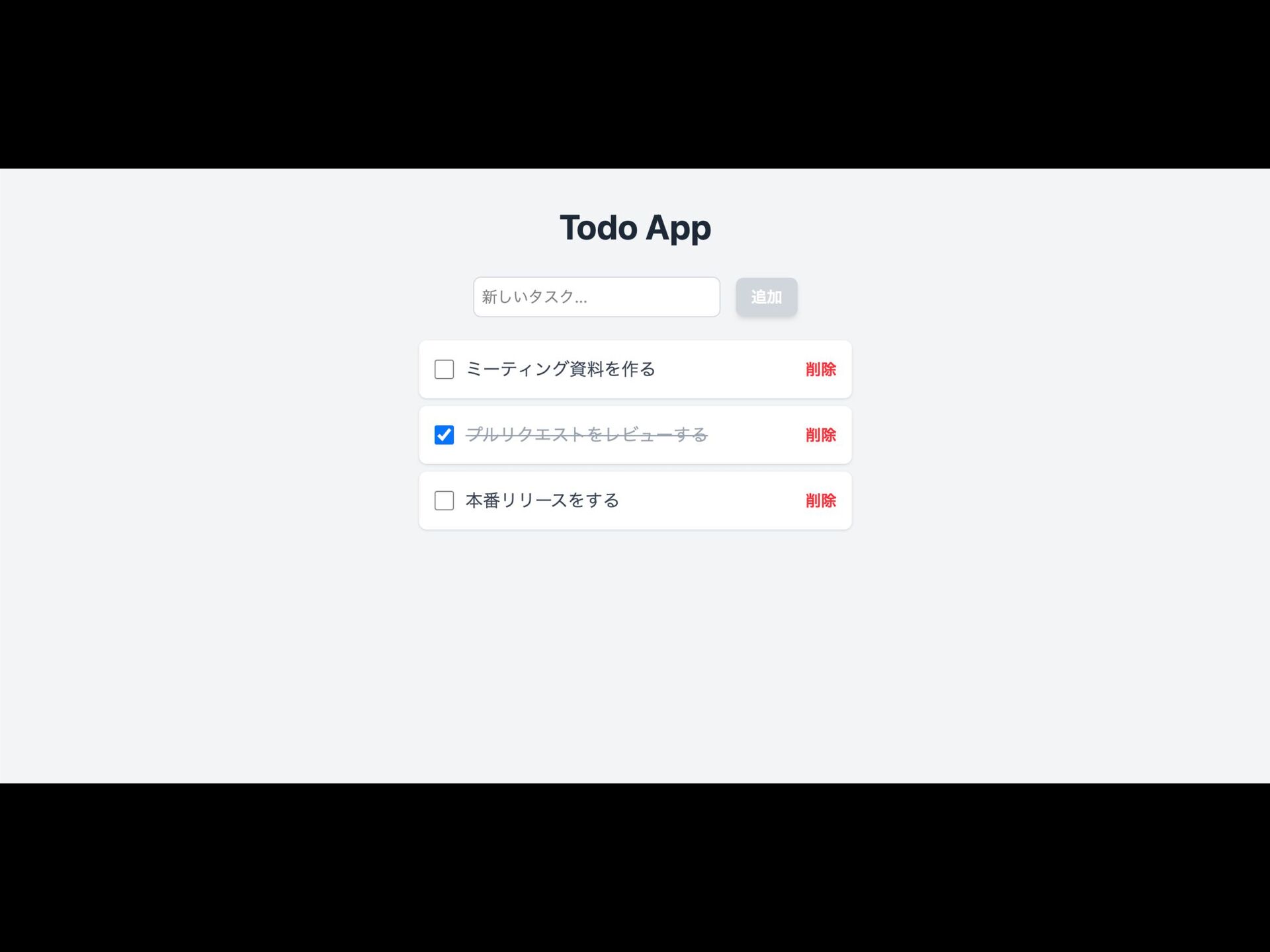Select the ミーティング資料を作る task text
This screenshot has height=952, width=1270.
560,369
